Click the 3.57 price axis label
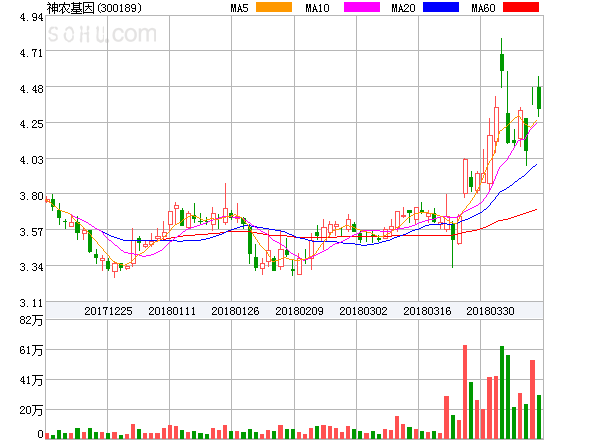600x440 pixels. tap(31, 232)
